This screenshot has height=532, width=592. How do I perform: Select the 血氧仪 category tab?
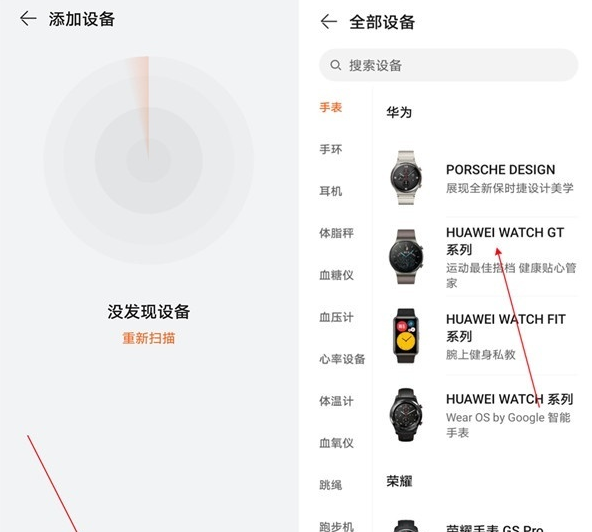[x=336, y=443]
